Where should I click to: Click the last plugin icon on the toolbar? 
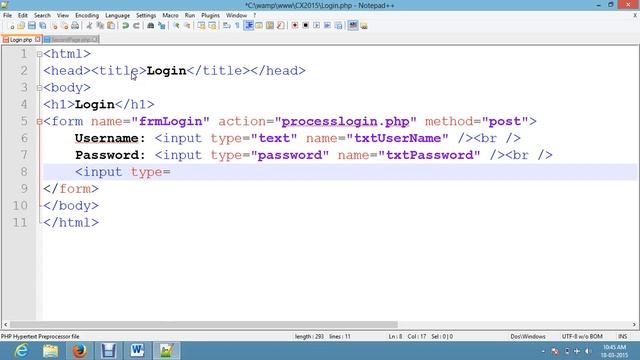point(364,26)
